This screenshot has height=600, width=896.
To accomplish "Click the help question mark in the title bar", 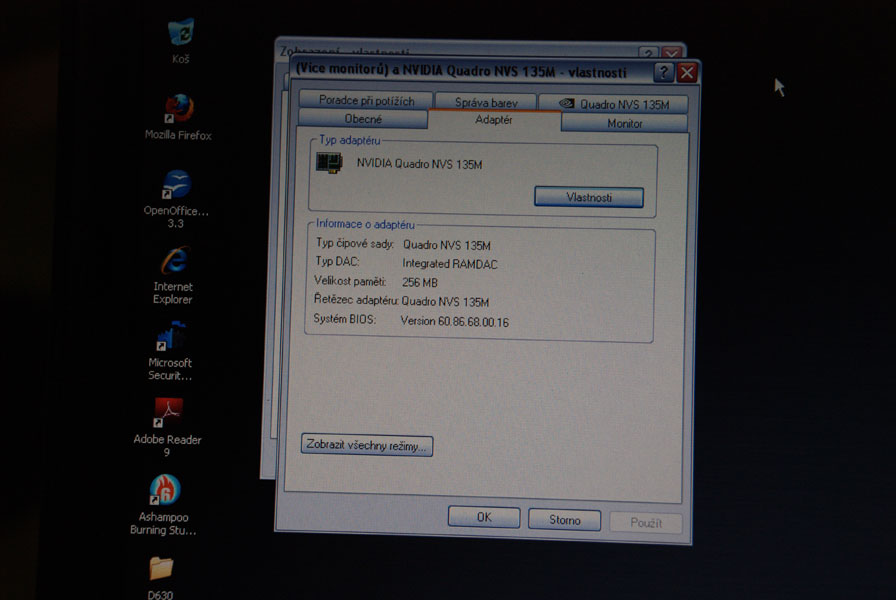I will (663, 72).
